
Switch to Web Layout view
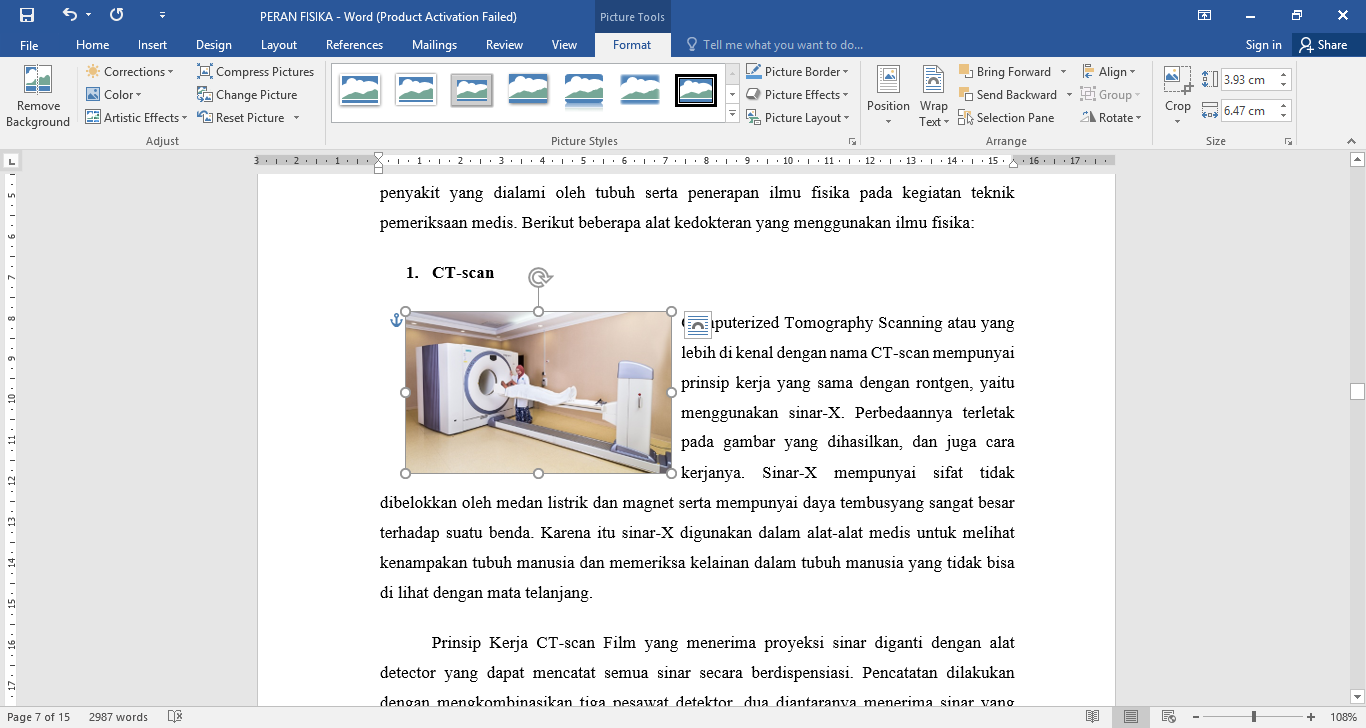(x=1167, y=717)
